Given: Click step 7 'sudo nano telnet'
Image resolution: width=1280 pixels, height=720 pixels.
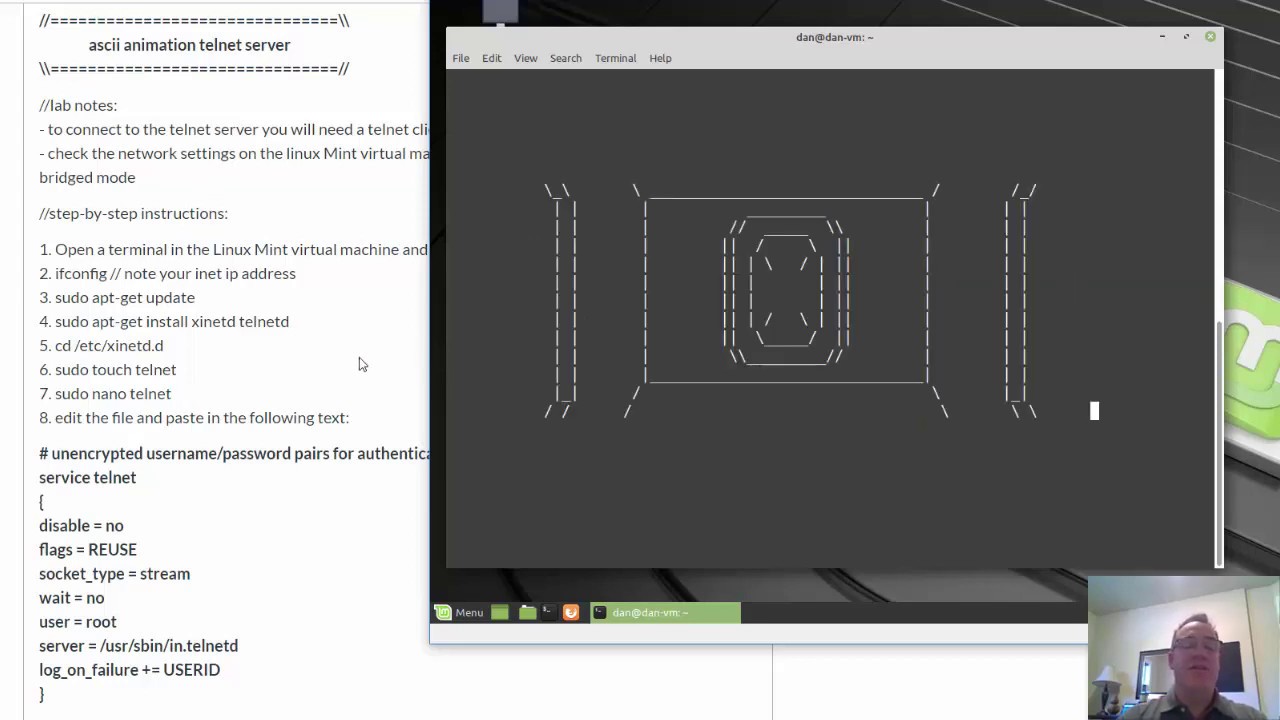Looking at the screenshot, I should click(x=105, y=393).
